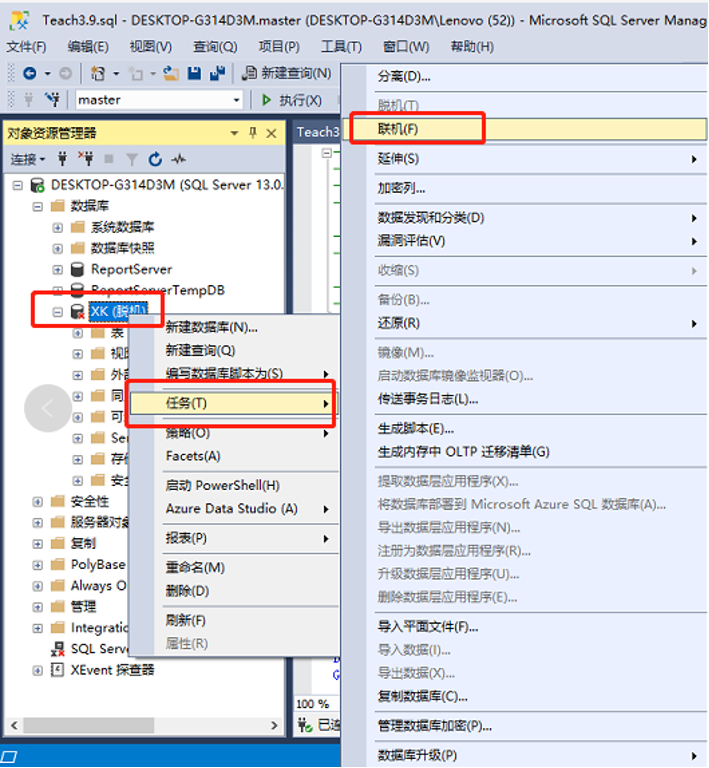Choose Facets(A) from context menu
This screenshot has width=709, height=768.
coord(193,456)
